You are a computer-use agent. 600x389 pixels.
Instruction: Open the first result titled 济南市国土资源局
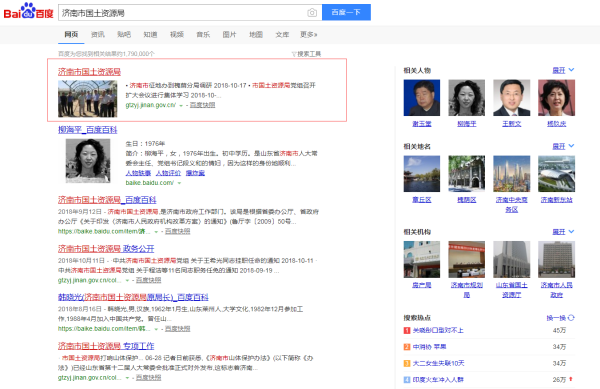point(90,72)
